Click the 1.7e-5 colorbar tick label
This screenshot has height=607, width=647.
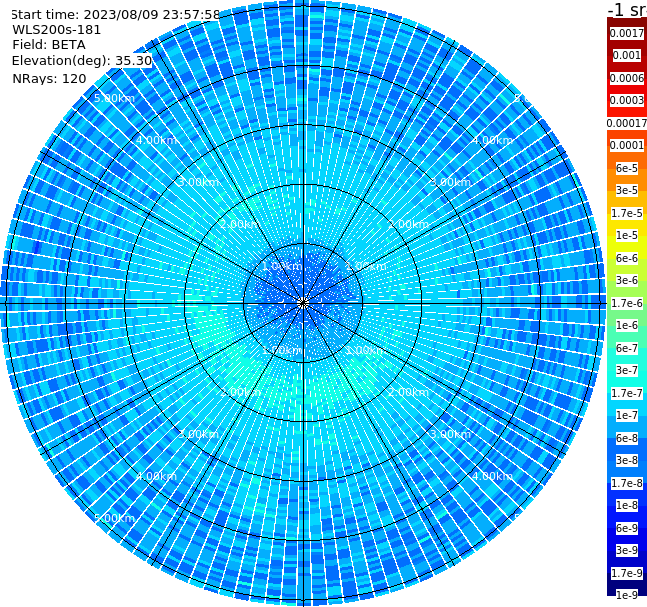627,213
